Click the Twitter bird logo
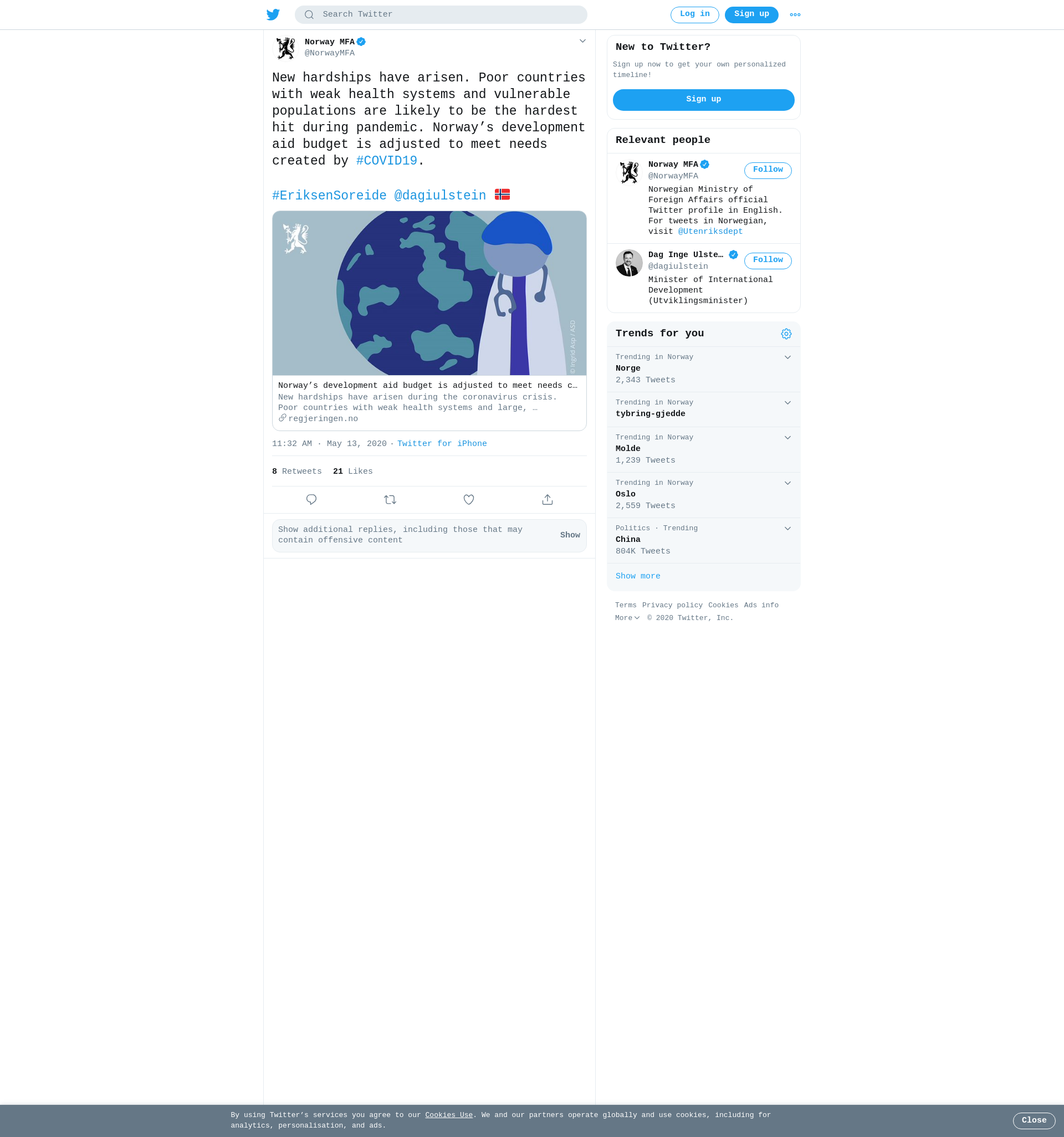The width and height of the screenshot is (1064, 1137). click(x=273, y=15)
